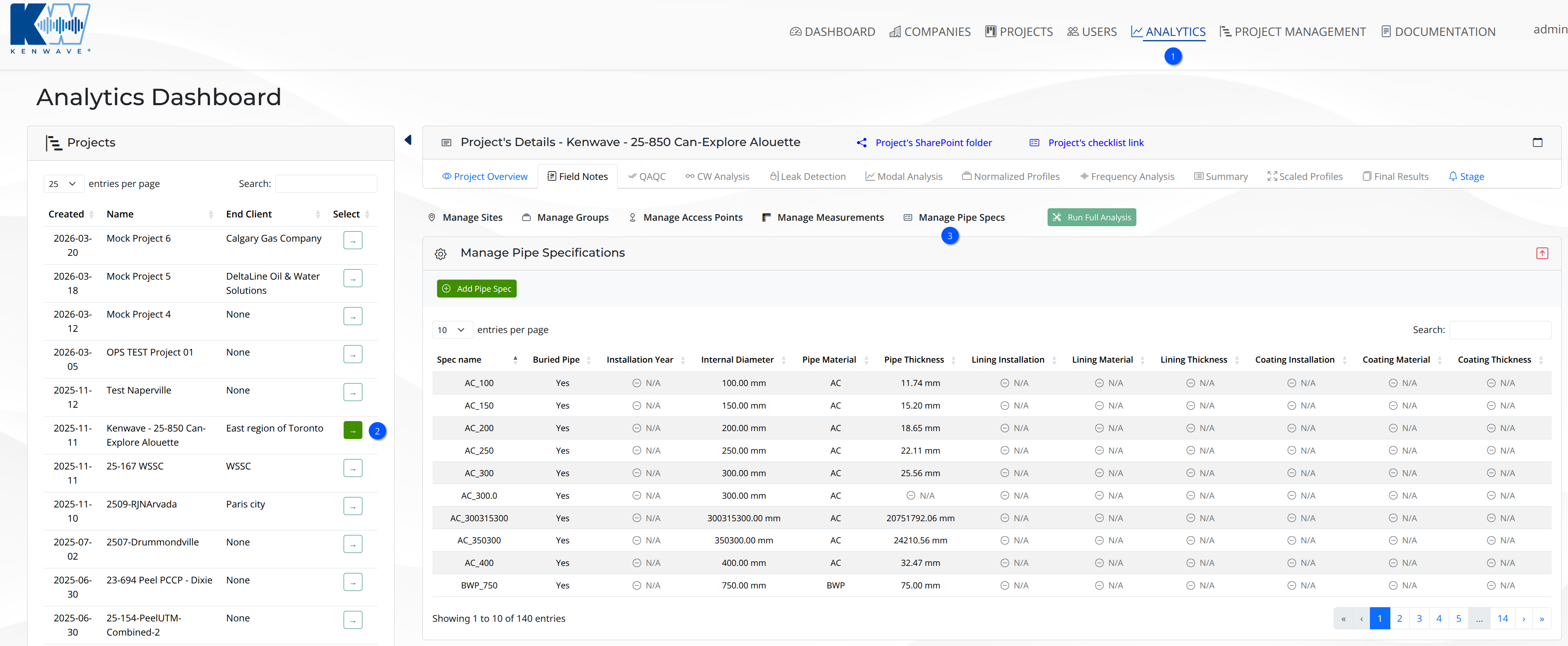Sort pipe specs by Pipe Thickness
Screen dimensions: 1568x646
(920, 360)
